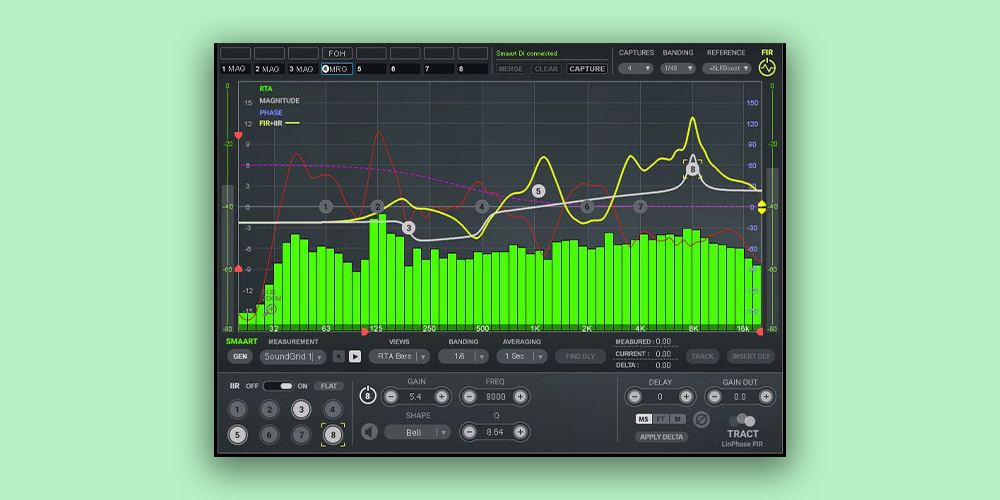Click the speaker solo icon beside Shape
Viewport: 1000px width, 500px height.
[x=369, y=432]
